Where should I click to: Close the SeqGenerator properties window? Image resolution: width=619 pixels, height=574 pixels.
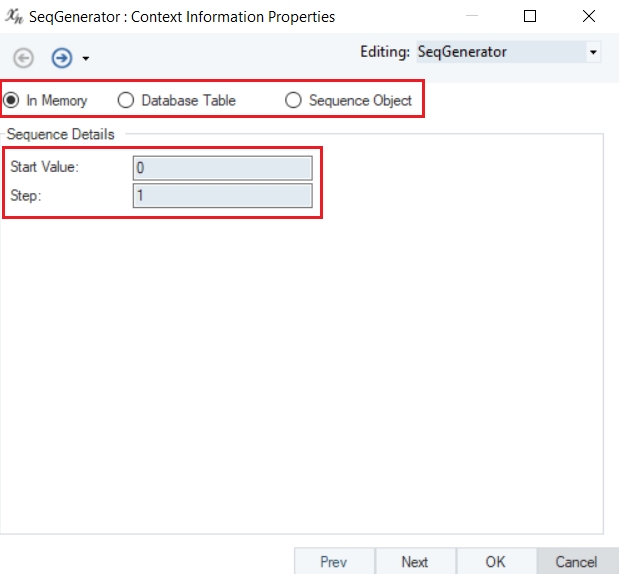point(587,16)
